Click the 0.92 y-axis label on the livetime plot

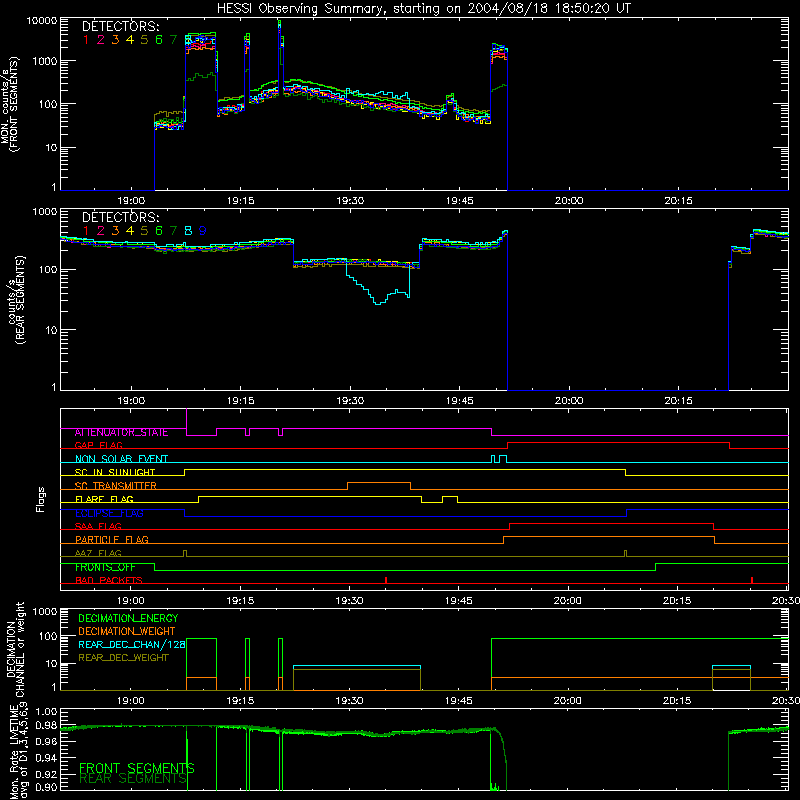pyautogui.click(x=46, y=773)
